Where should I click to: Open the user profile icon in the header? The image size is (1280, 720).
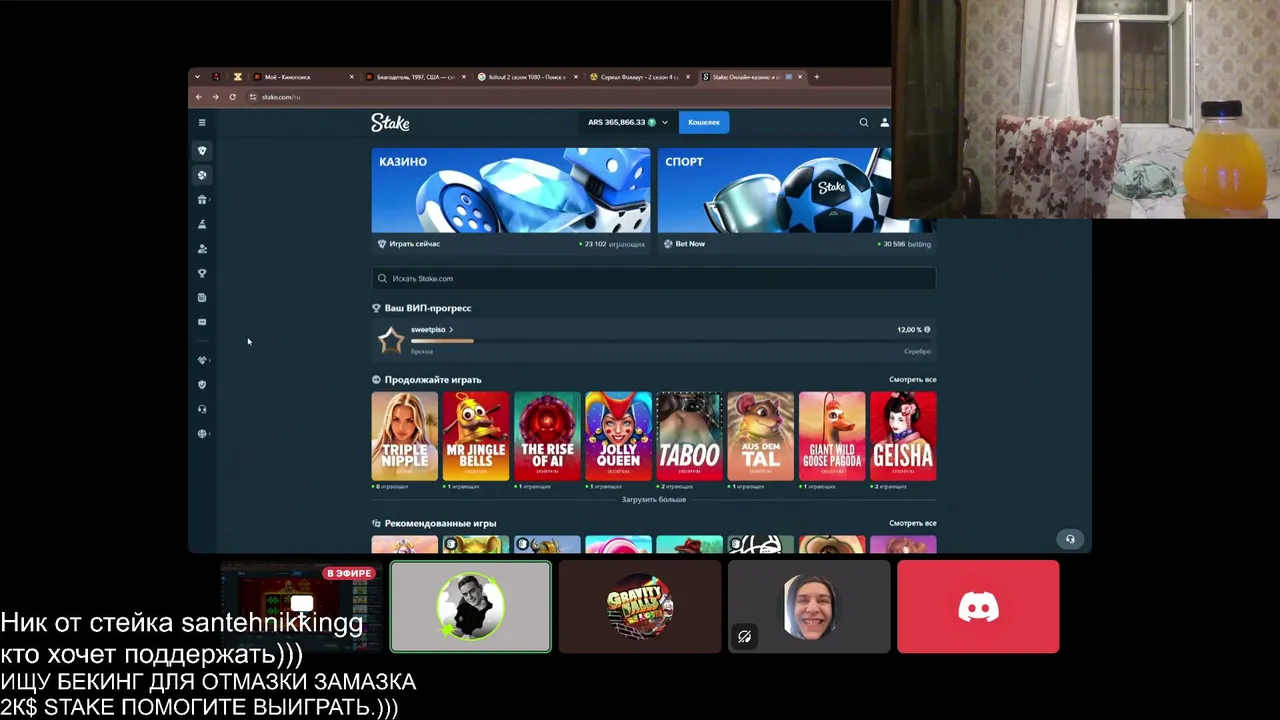[884, 122]
